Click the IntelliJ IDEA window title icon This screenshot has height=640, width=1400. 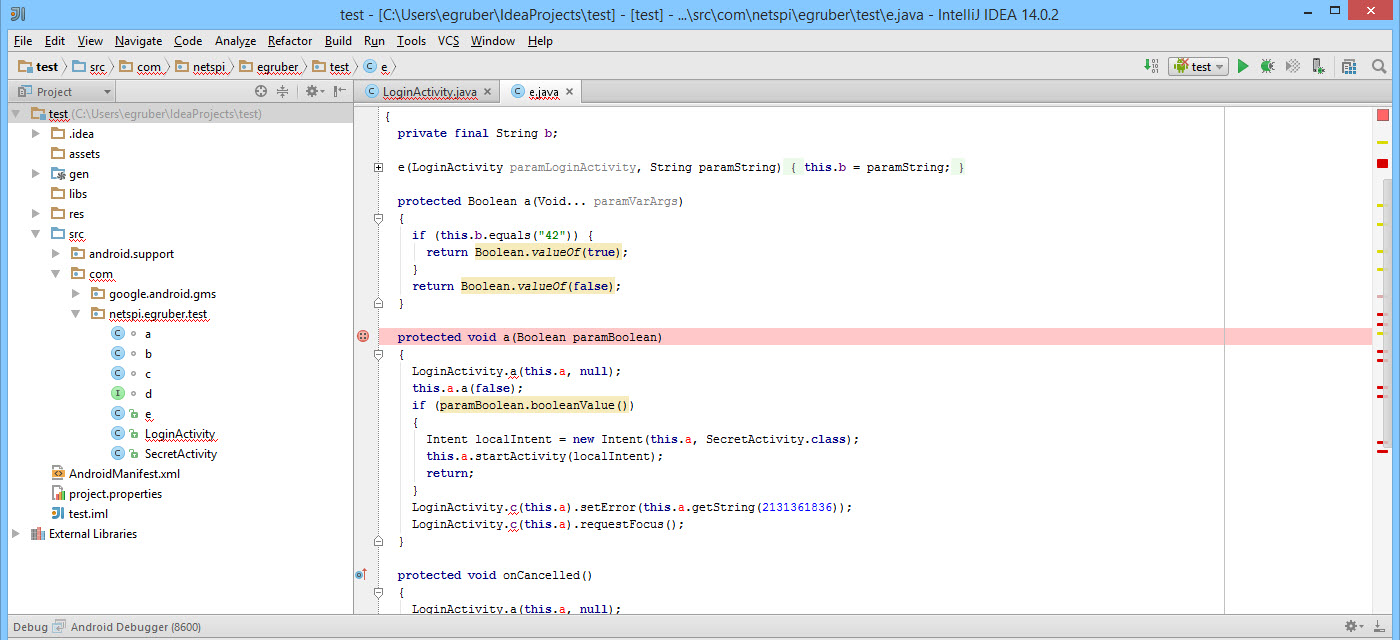pyautogui.click(x=17, y=14)
